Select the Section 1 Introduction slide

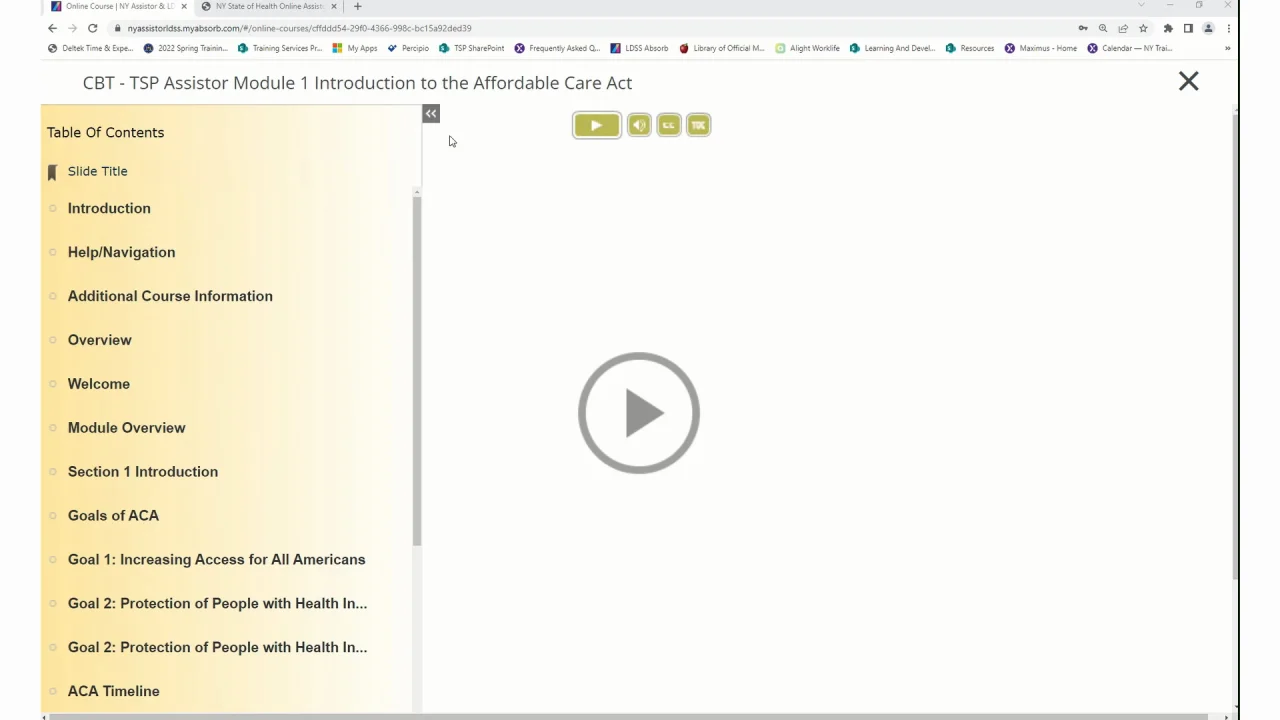(142, 472)
